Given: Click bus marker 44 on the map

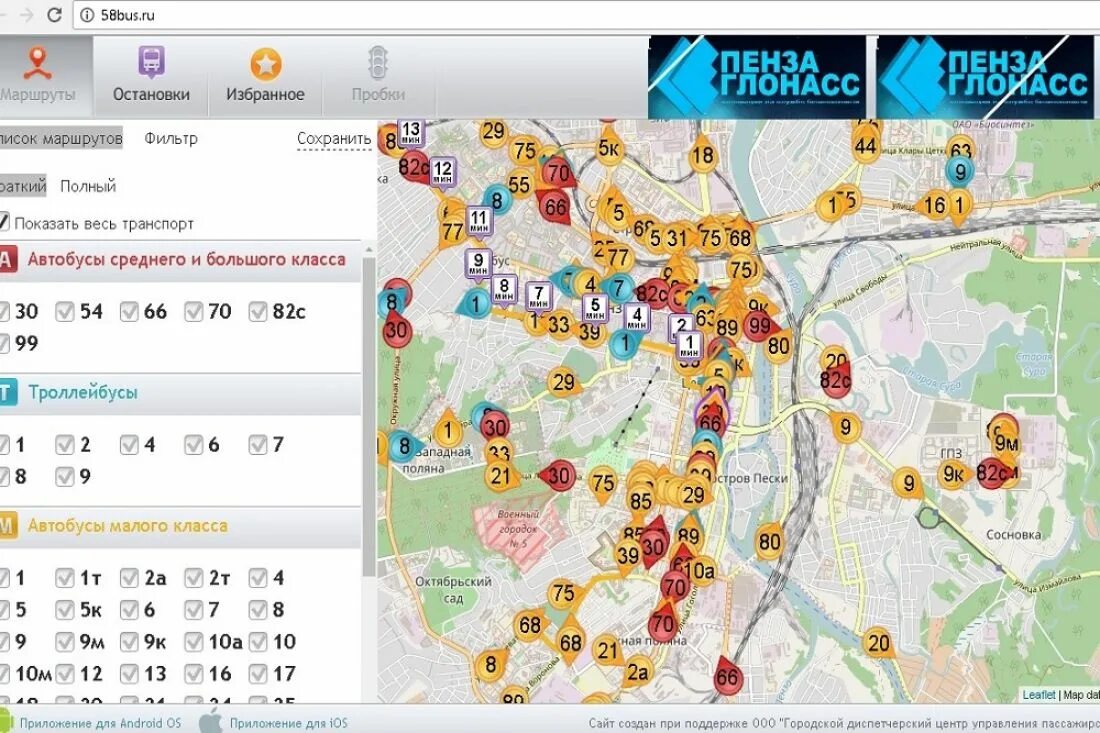Looking at the screenshot, I should point(866,146).
